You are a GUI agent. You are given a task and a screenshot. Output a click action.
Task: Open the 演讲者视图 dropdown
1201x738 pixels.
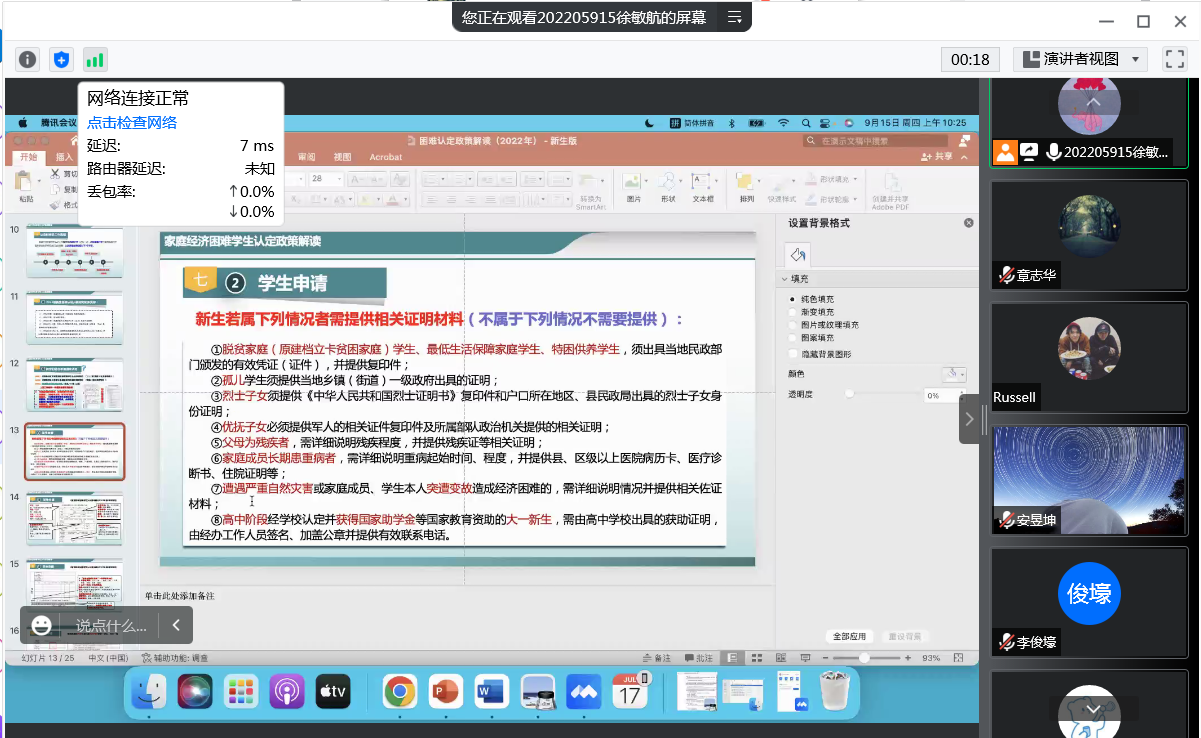tap(1080, 60)
